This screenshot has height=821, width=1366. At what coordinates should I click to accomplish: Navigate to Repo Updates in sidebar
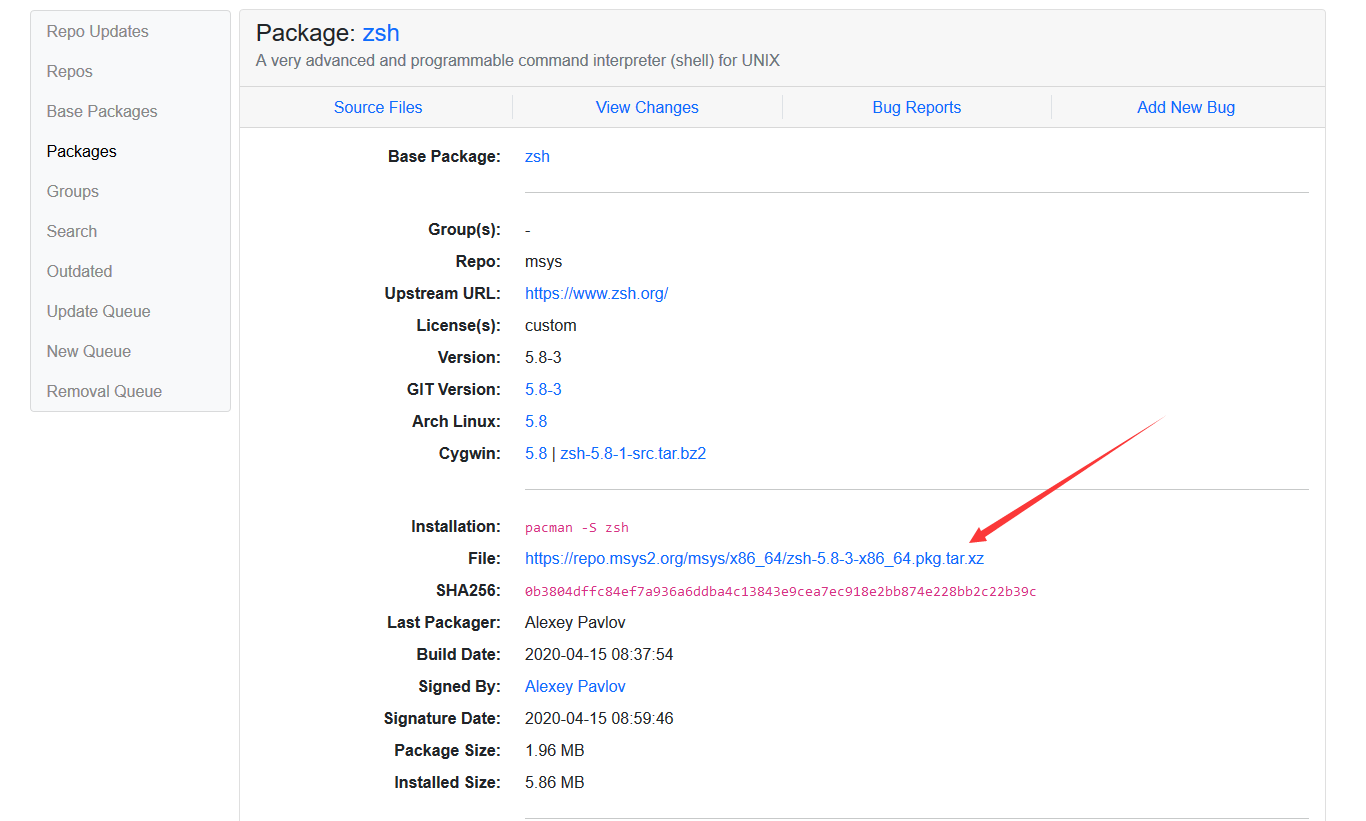pyautogui.click(x=97, y=31)
